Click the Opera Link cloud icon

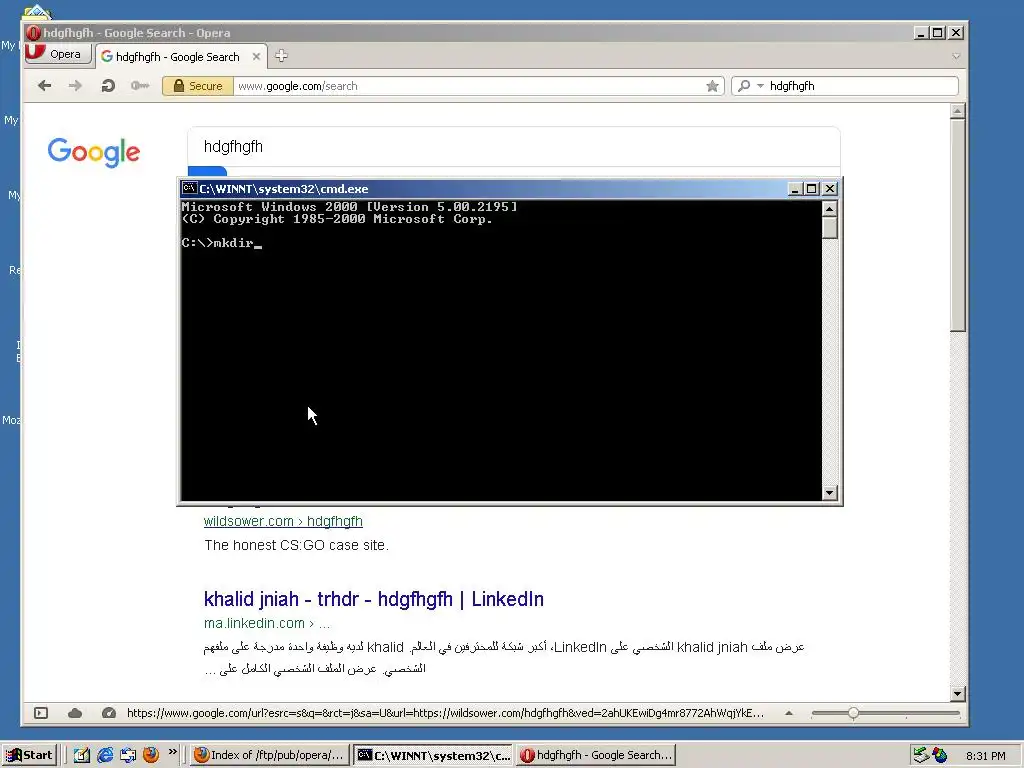[75, 713]
